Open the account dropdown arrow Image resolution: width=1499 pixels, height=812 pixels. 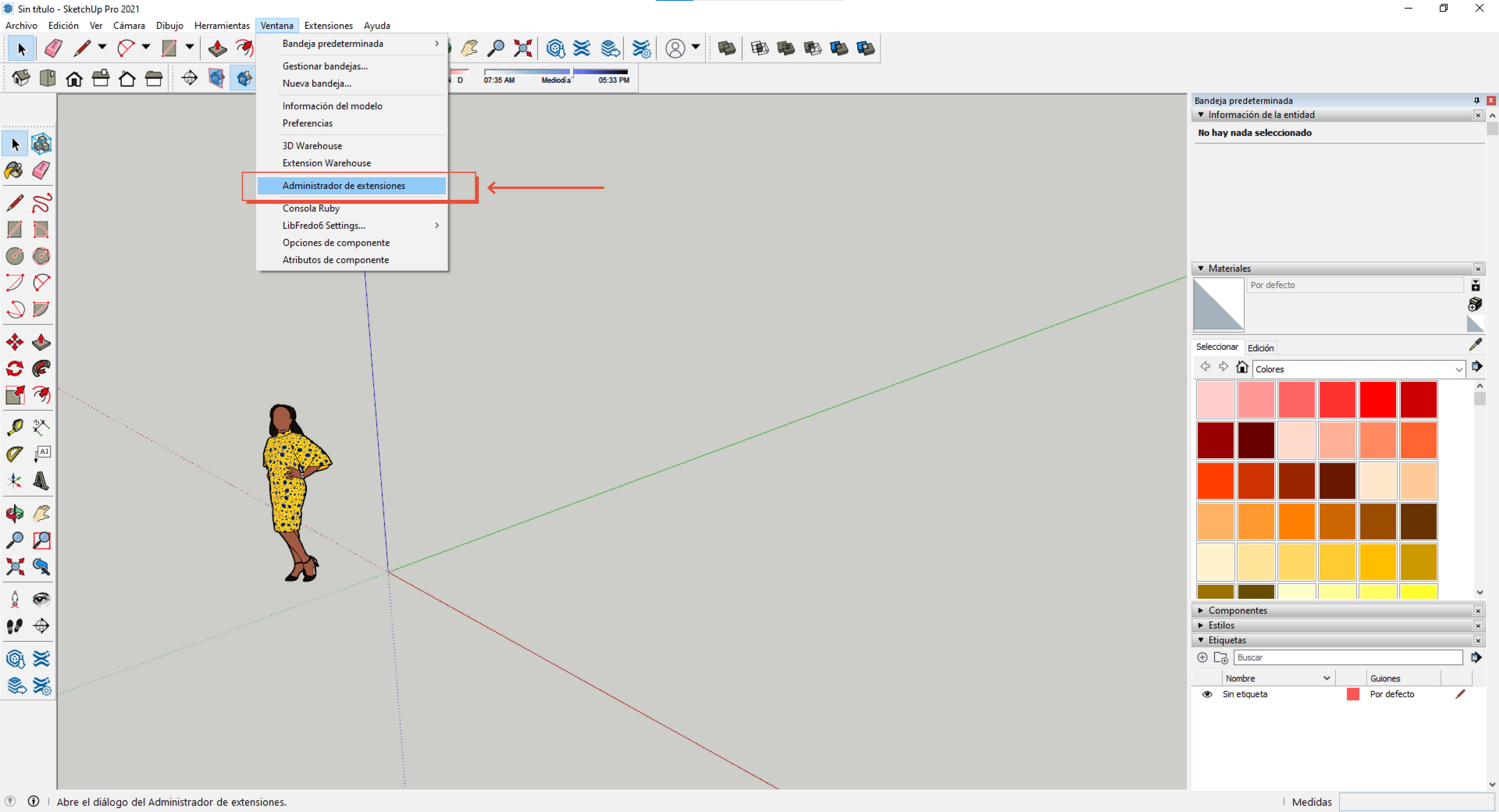click(x=695, y=47)
